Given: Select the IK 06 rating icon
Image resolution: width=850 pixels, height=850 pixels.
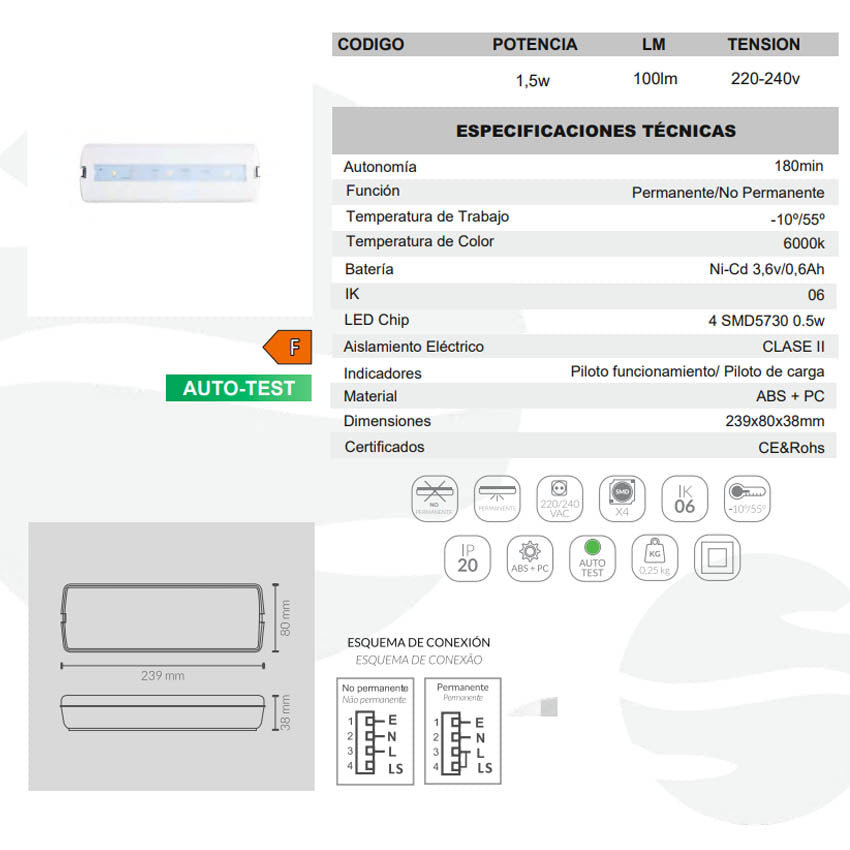Looking at the screenshot, I should pyautogui.click(x=685, y=499).
